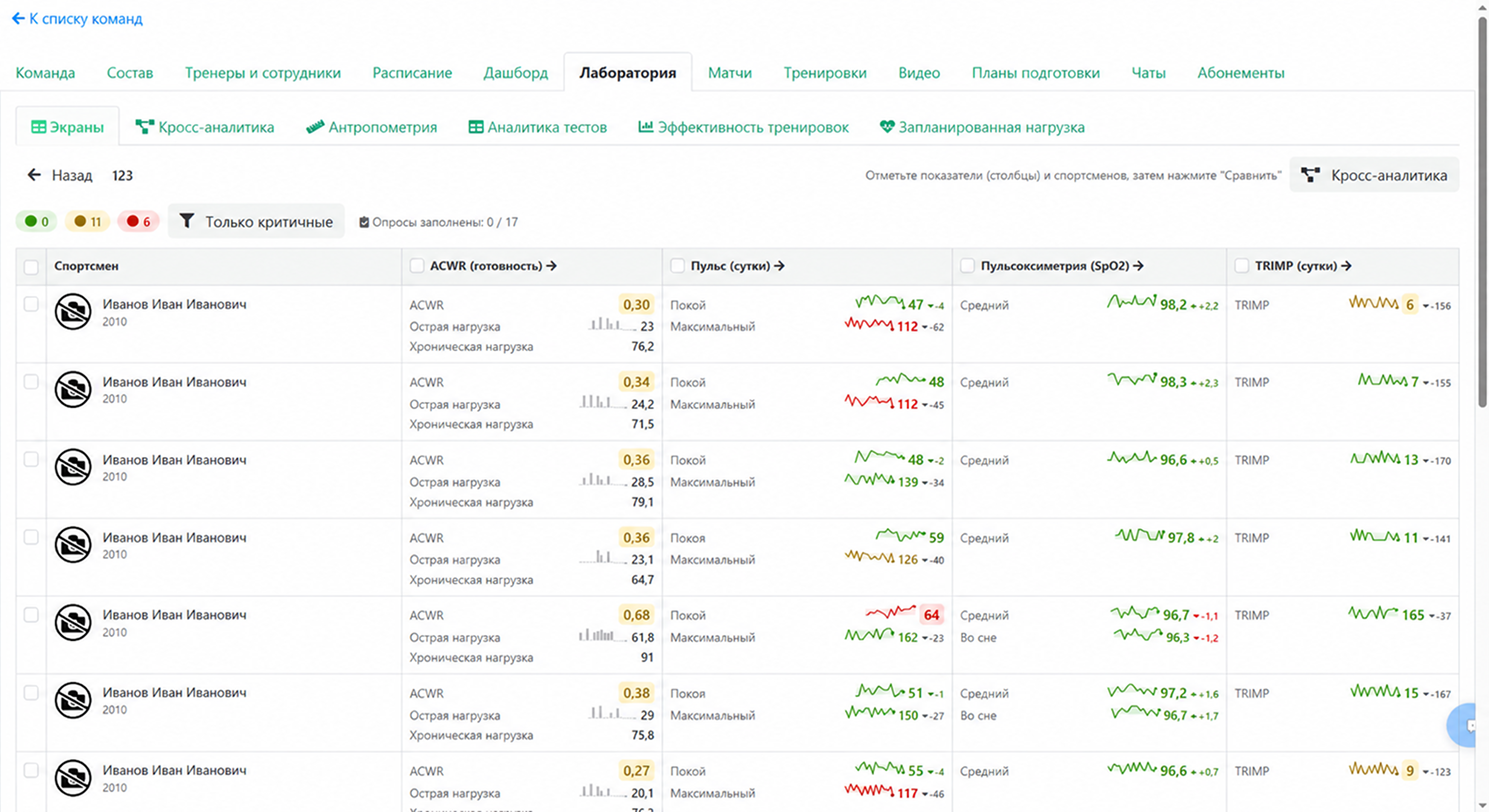
Task: Click the ACWR value 0,27
Action: (x=635, y=771)
